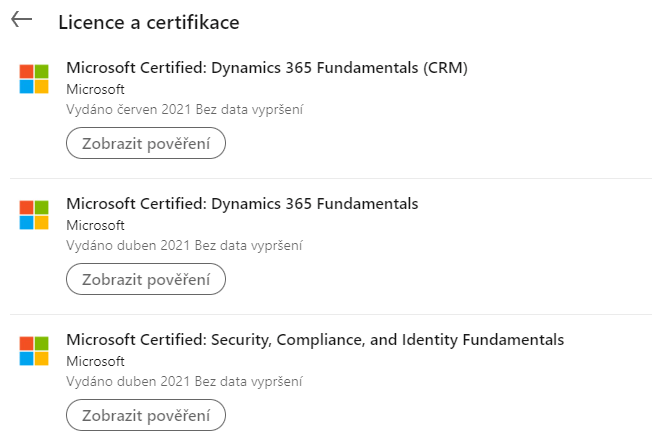Click Vydáno duben 2021 under Security, Compliance certification
652x444 pixels.
pos(128,381)
